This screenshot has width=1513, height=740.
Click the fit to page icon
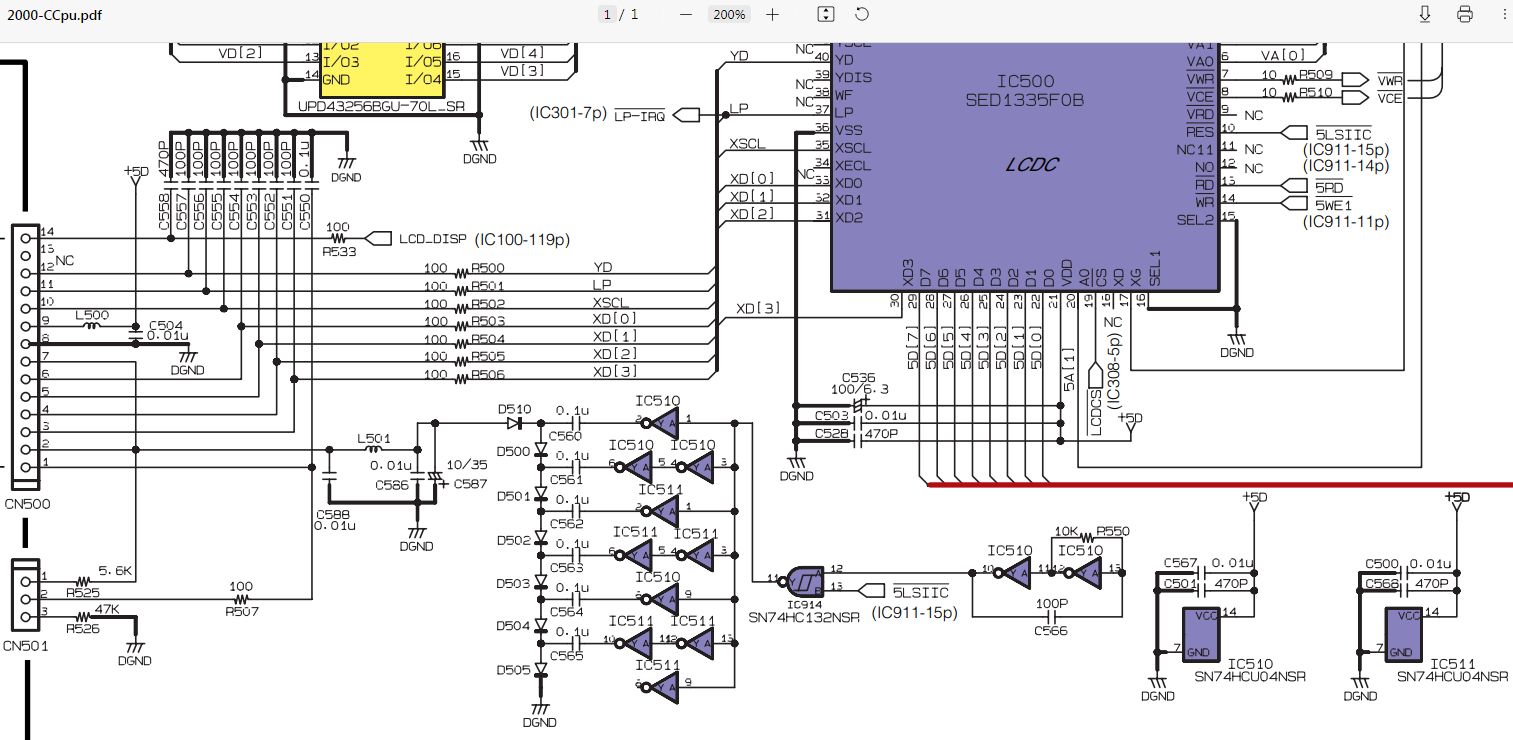point(826,14)
